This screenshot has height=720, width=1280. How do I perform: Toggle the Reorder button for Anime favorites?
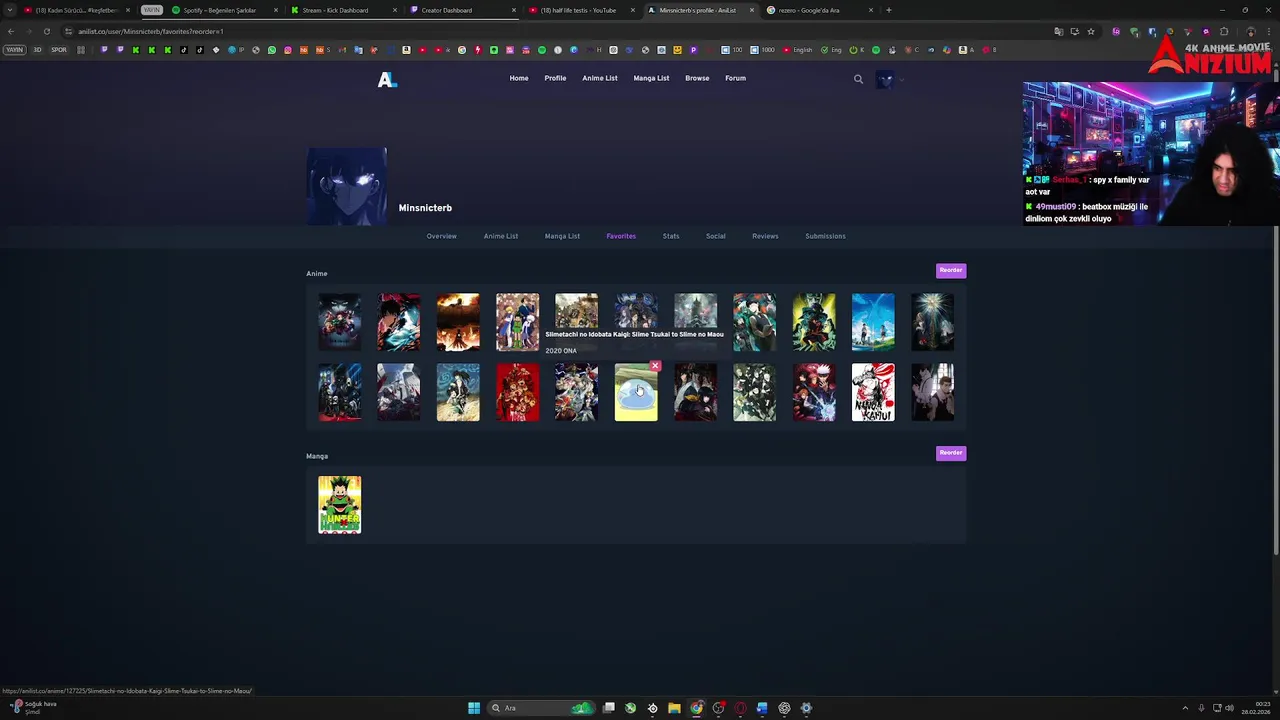pyautogui.click(x=951, y=270)
